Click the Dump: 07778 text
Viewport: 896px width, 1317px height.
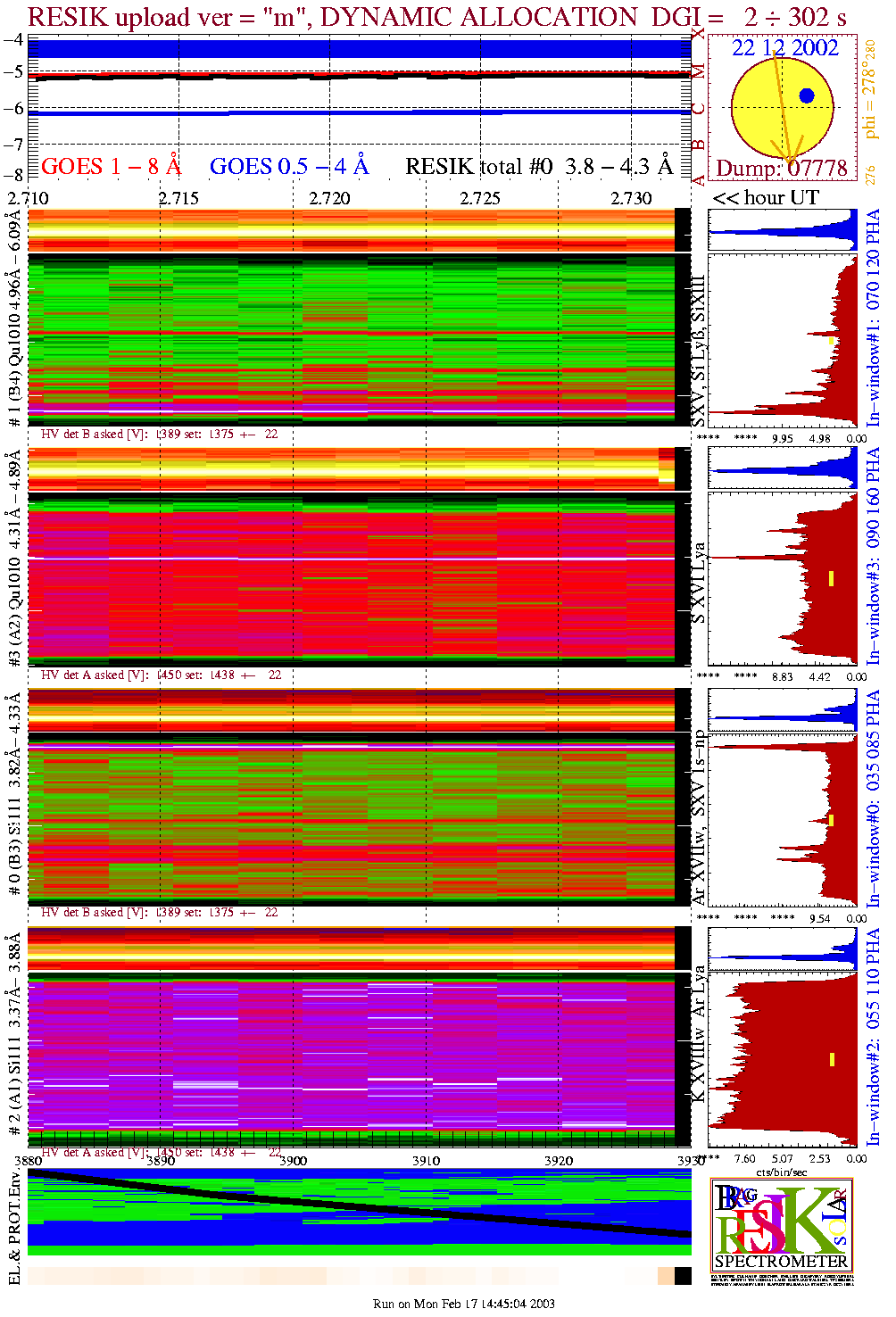coord(782,168)
